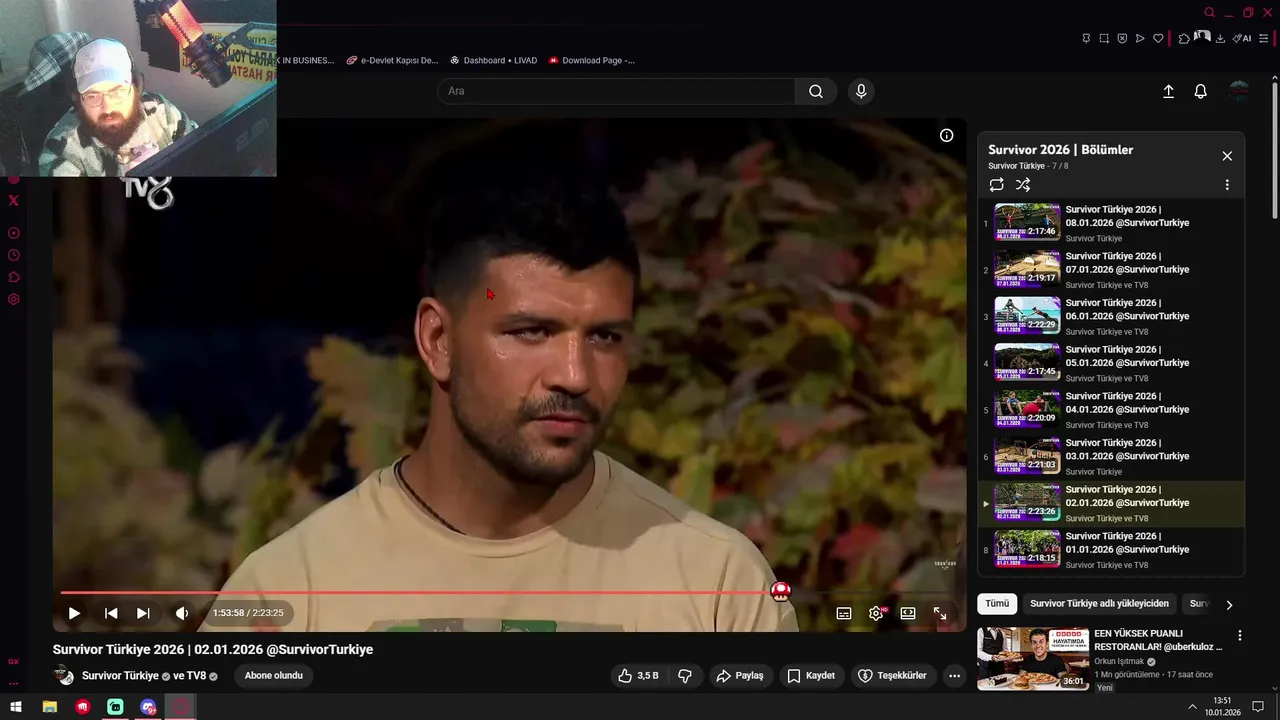Enter fullscreen on the video player

940,613
